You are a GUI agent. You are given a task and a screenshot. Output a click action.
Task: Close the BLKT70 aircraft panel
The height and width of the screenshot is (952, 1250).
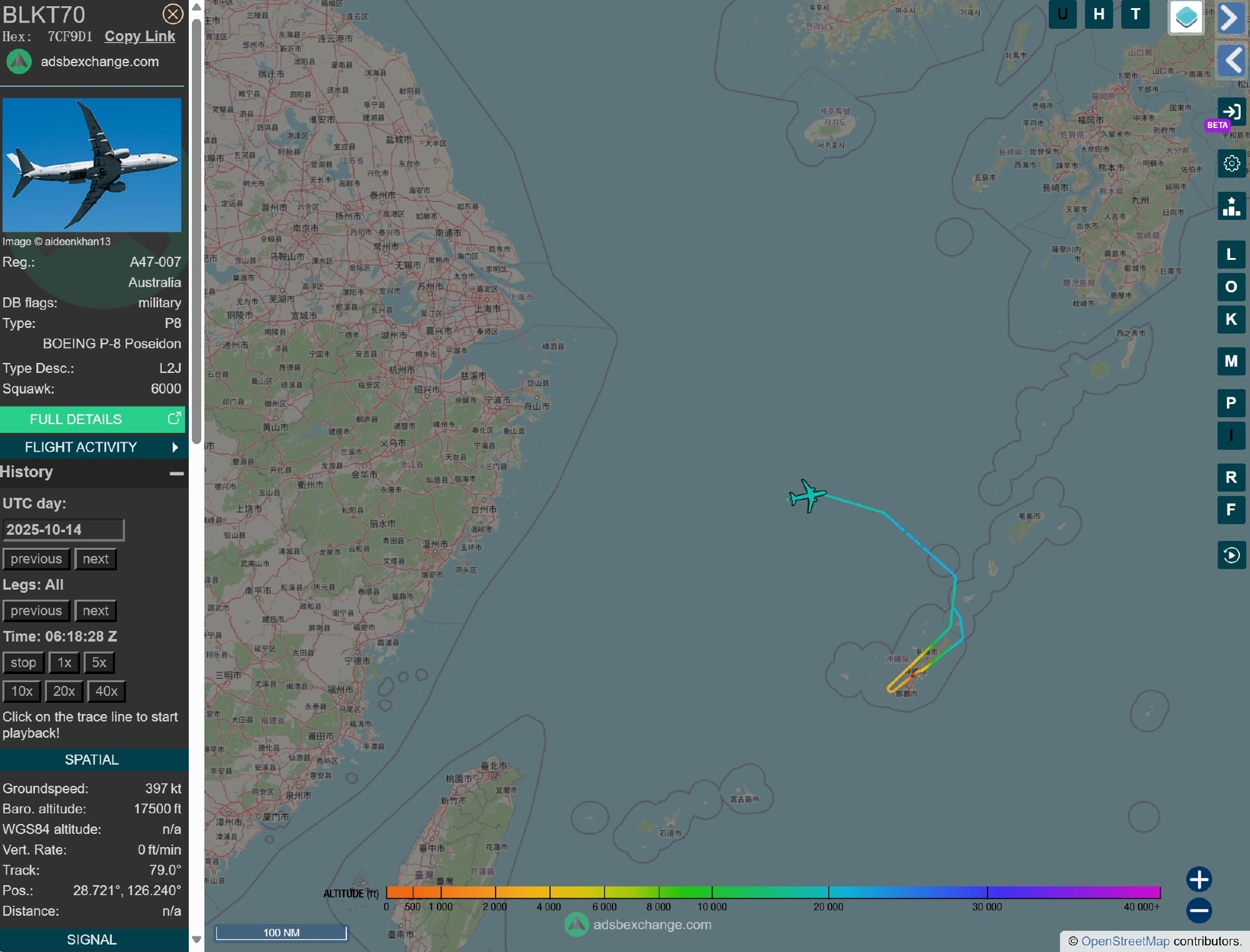tap(172, 14)
